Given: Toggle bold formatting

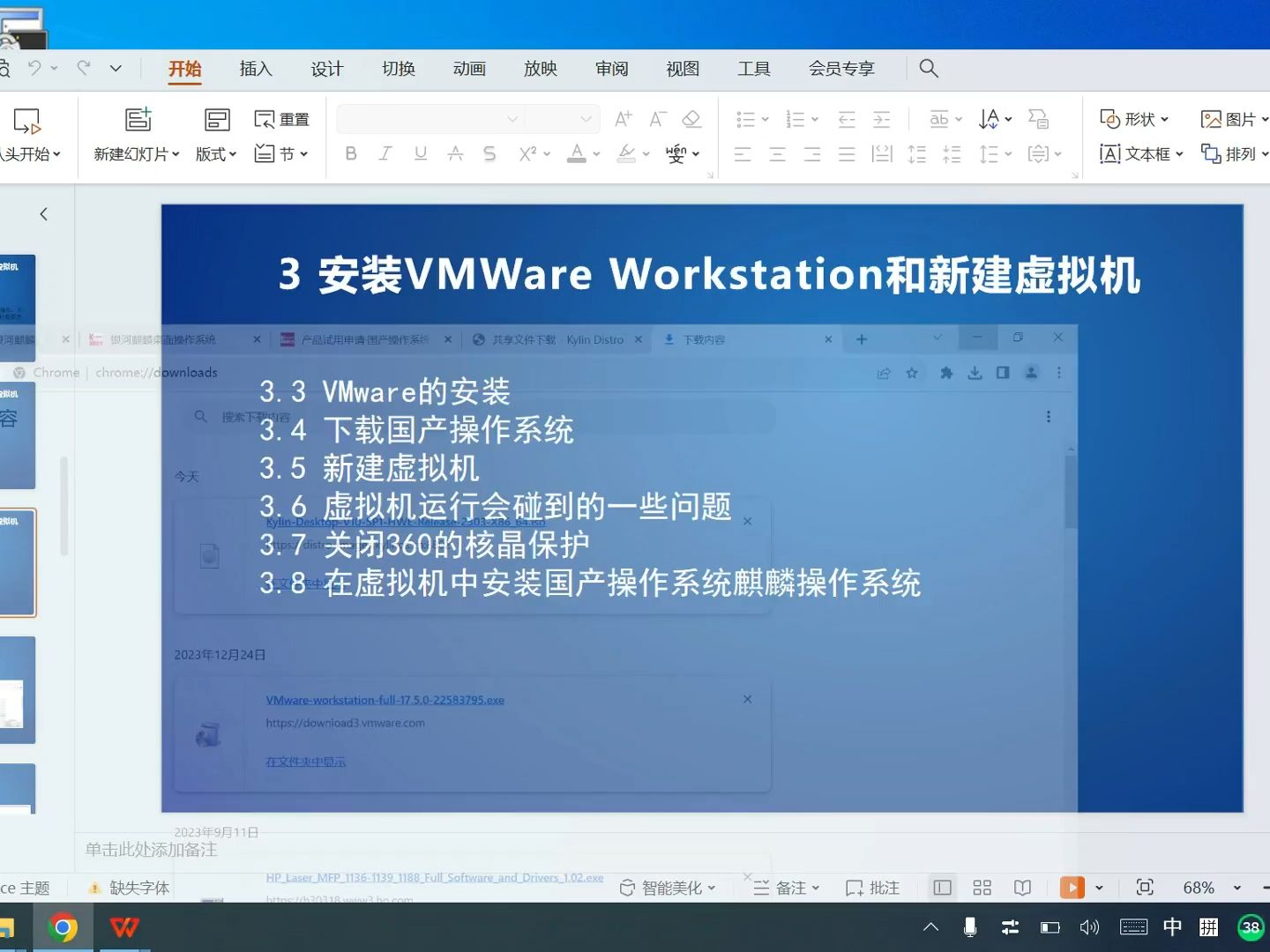Looking at the screenshot, I should [350, 152].
